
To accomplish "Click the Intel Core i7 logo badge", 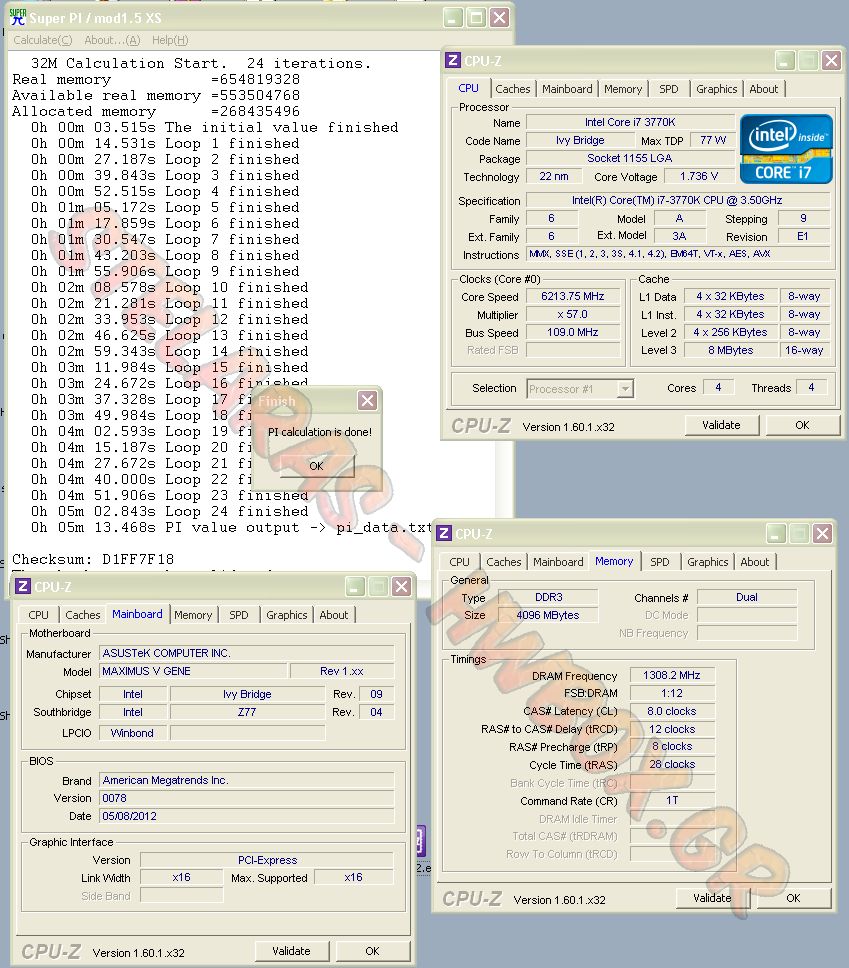I will 786,149.
